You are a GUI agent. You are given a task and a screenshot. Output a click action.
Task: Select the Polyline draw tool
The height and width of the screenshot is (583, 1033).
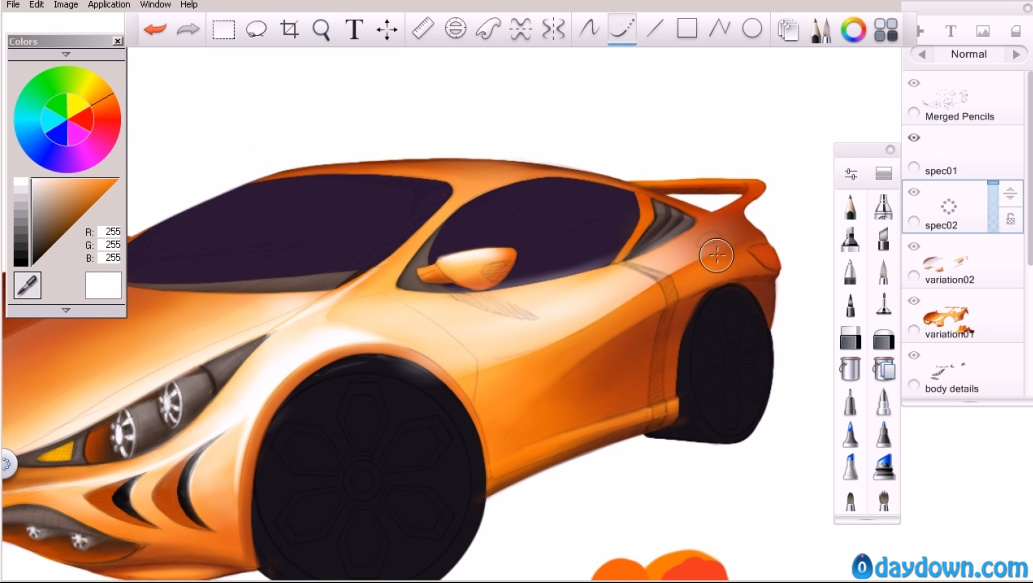(719, 28)
